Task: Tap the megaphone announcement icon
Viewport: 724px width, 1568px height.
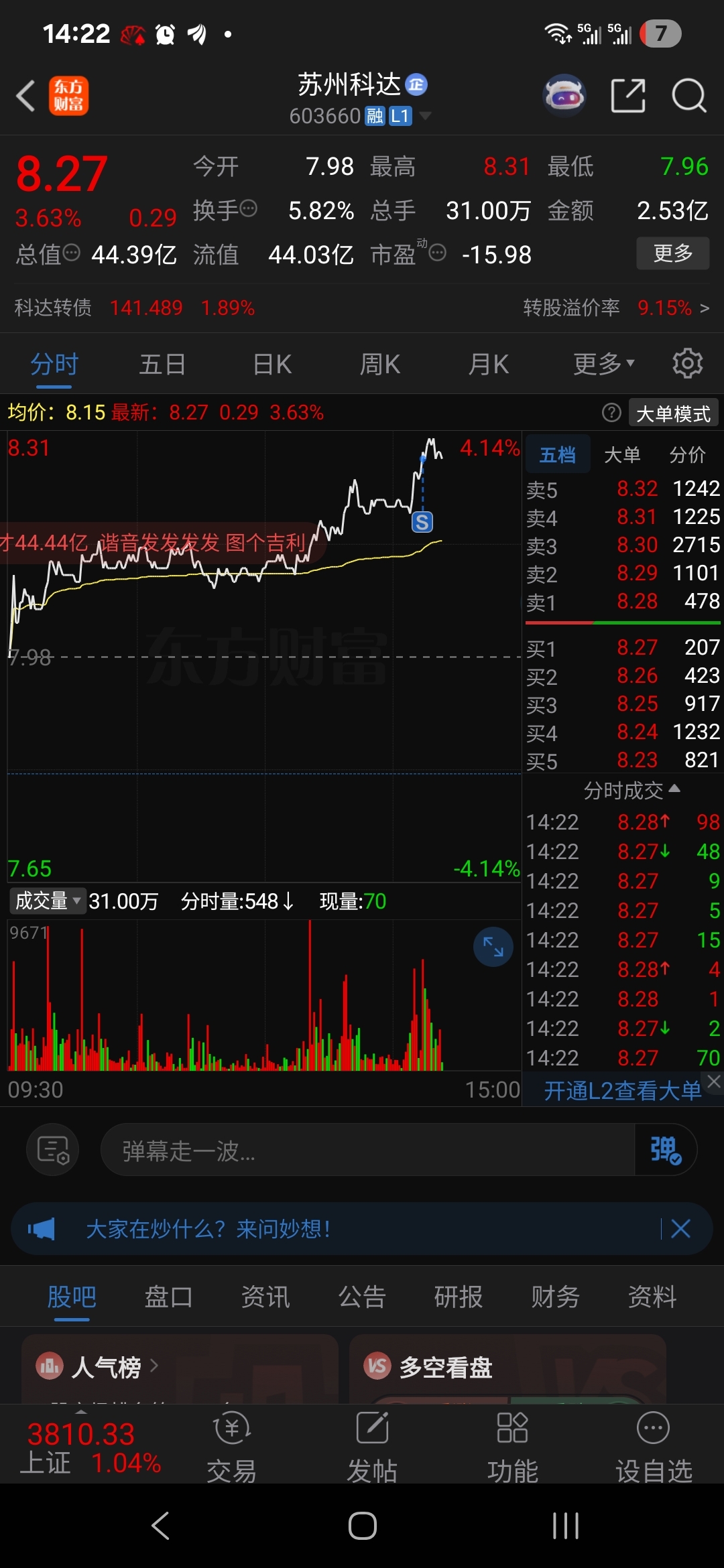Action: (42, 1229)
